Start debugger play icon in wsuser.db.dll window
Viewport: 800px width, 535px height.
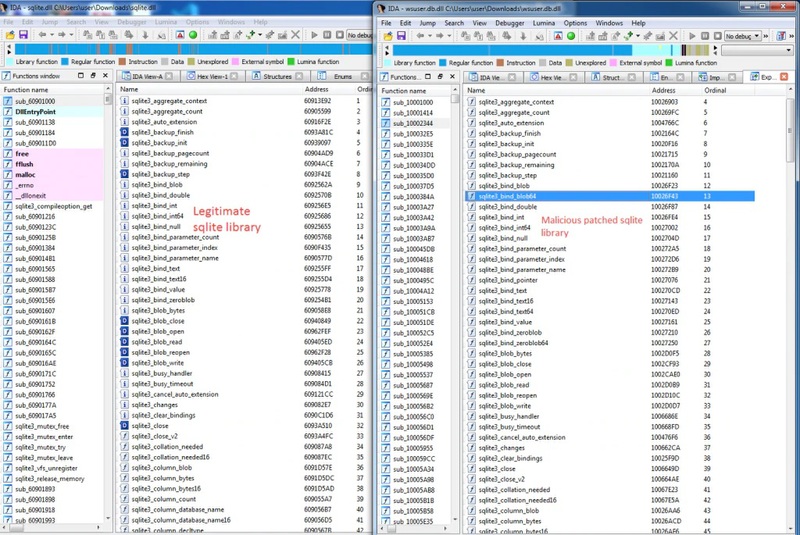[692, 36]
